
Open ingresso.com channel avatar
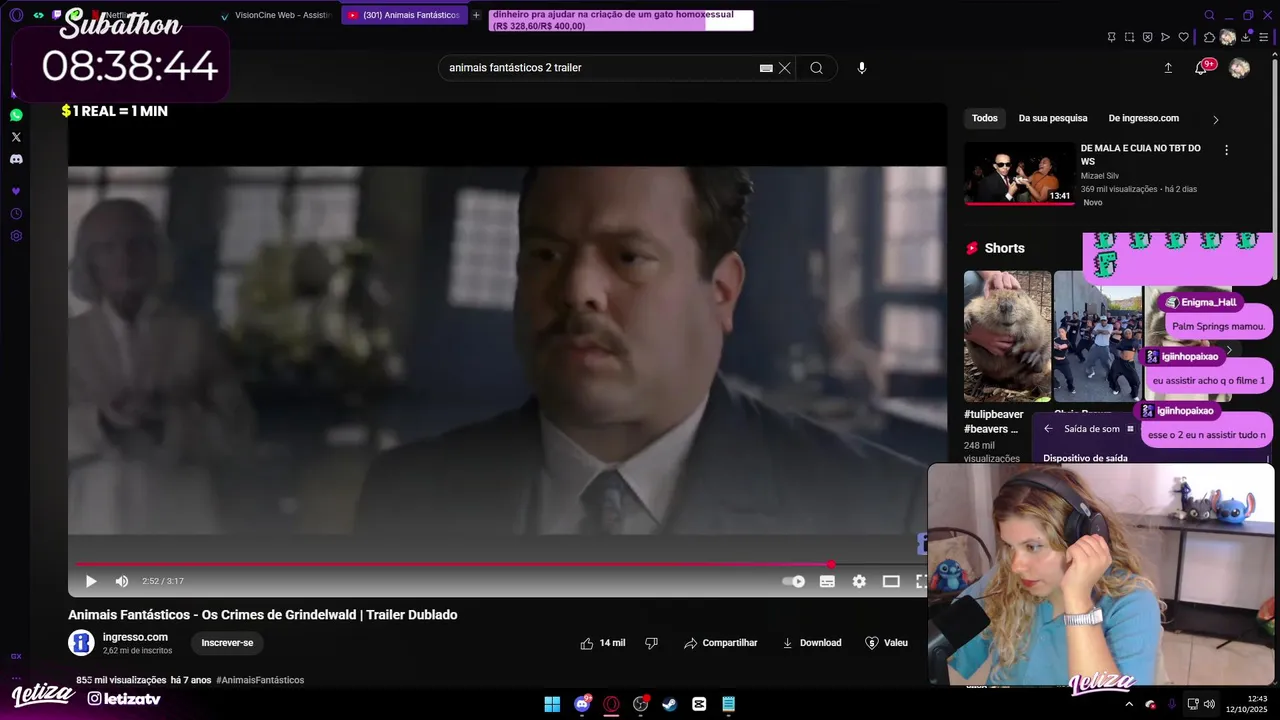pyautogui.click(x=81, y=643)
